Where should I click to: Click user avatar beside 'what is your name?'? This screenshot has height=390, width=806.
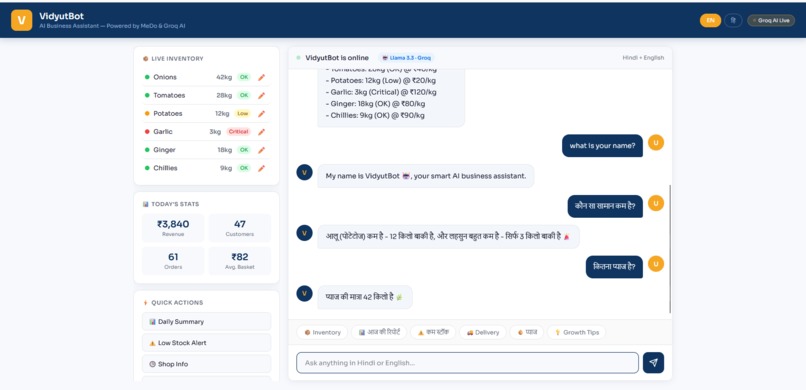656,142
